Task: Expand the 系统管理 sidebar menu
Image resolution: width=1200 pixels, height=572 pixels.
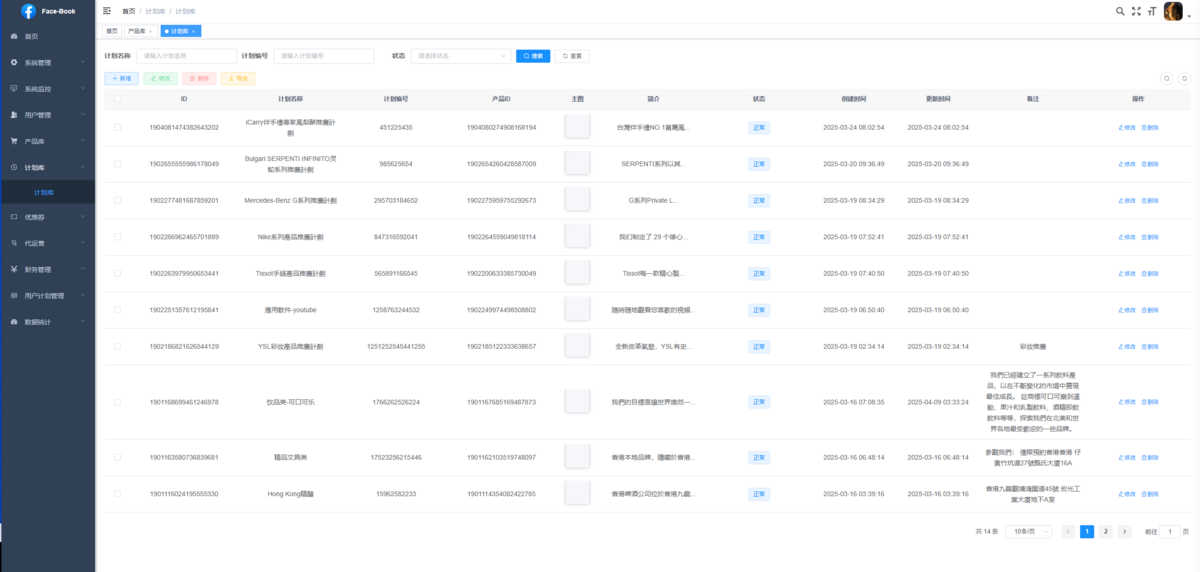Action: pos(48,62)
